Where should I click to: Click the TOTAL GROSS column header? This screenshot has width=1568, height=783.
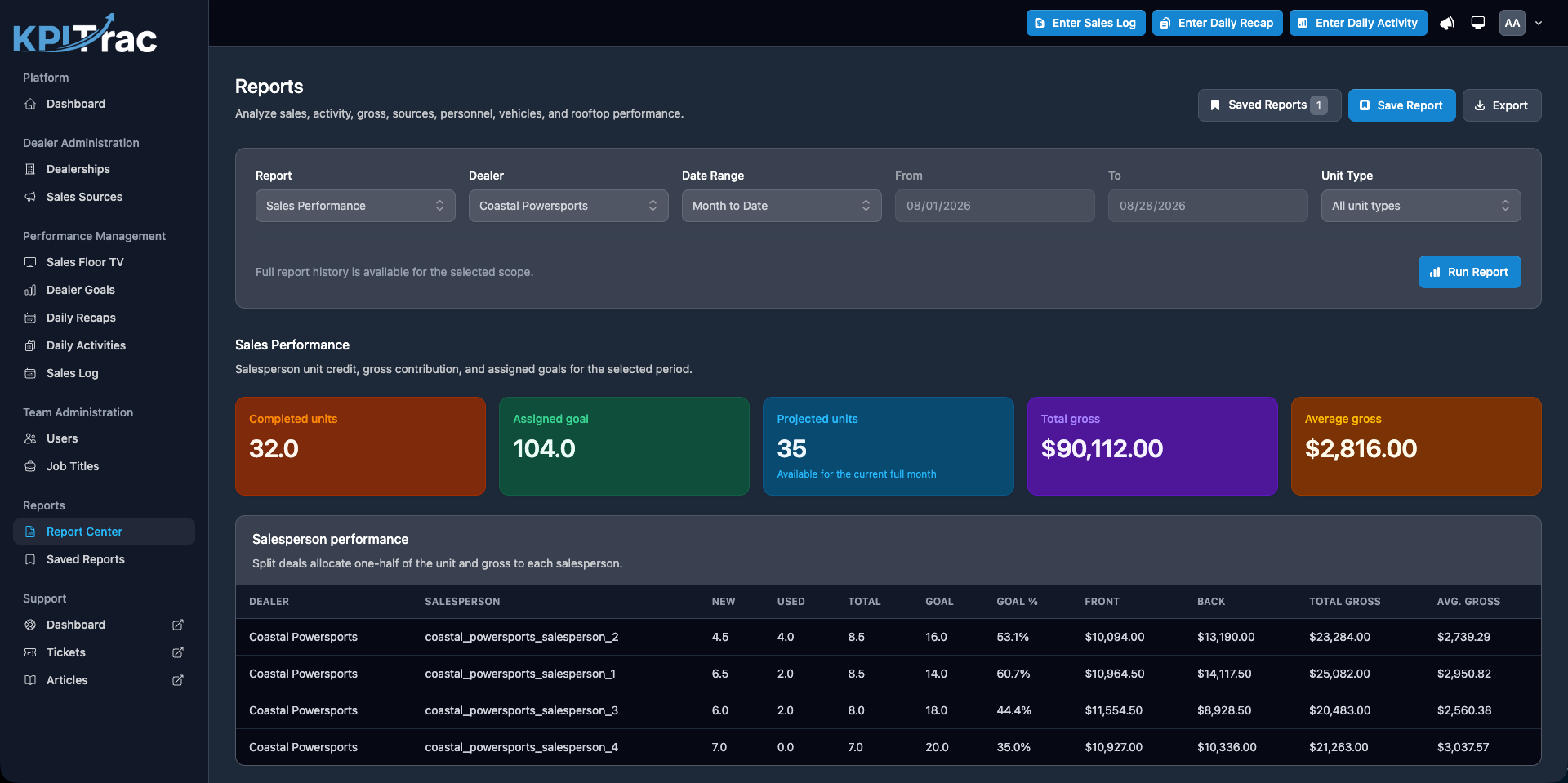pyautogui.click(x=1344, y=602)
